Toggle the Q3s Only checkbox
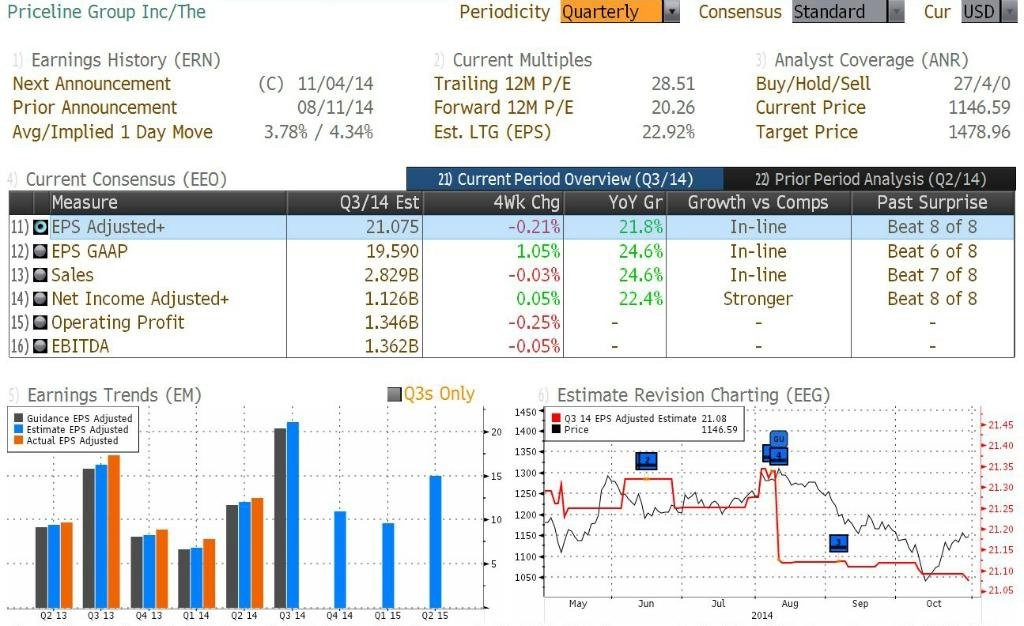The image size is (1024, 626). coord(394,394)
